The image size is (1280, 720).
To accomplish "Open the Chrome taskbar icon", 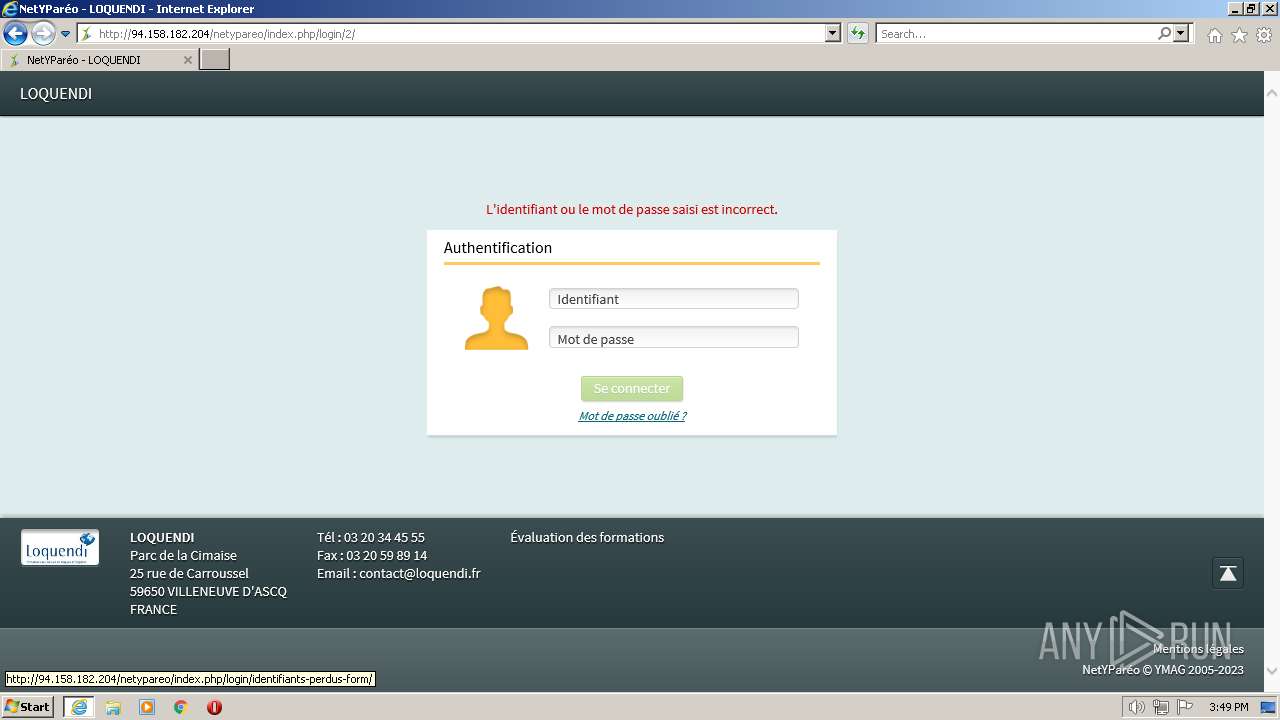I will [x=181, y=707].
